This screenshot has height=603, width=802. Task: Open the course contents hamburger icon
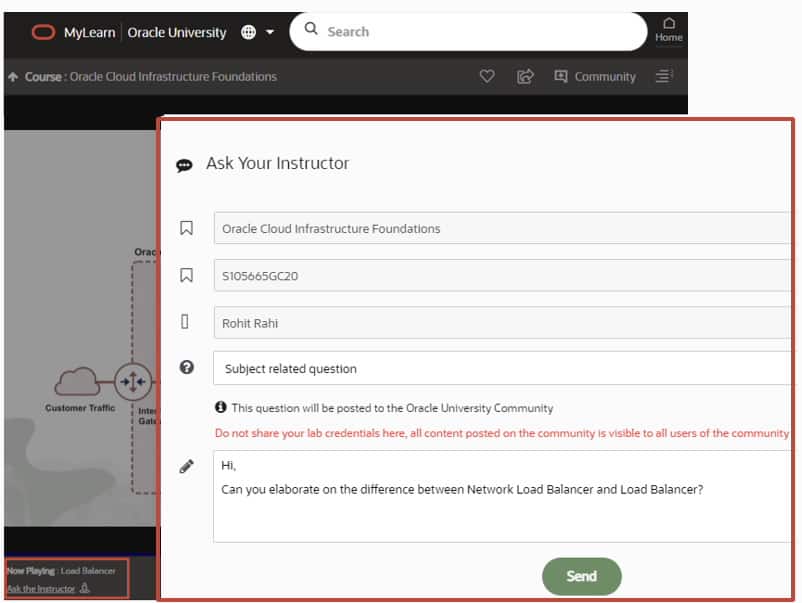[663, 76]
